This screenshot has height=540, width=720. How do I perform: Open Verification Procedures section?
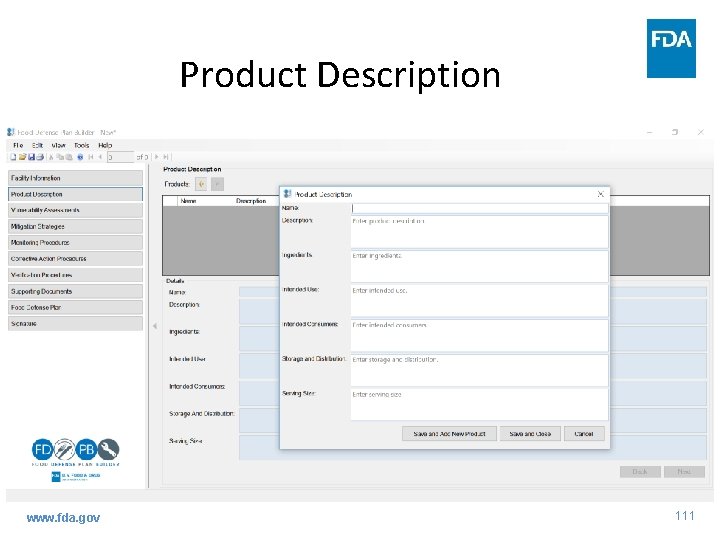point(75,275)
